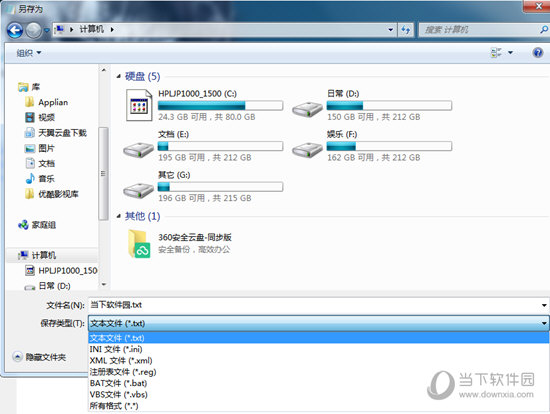550x414 pixels.
Task: Open the file name history dropdown arrow
Action: point(544,305)
